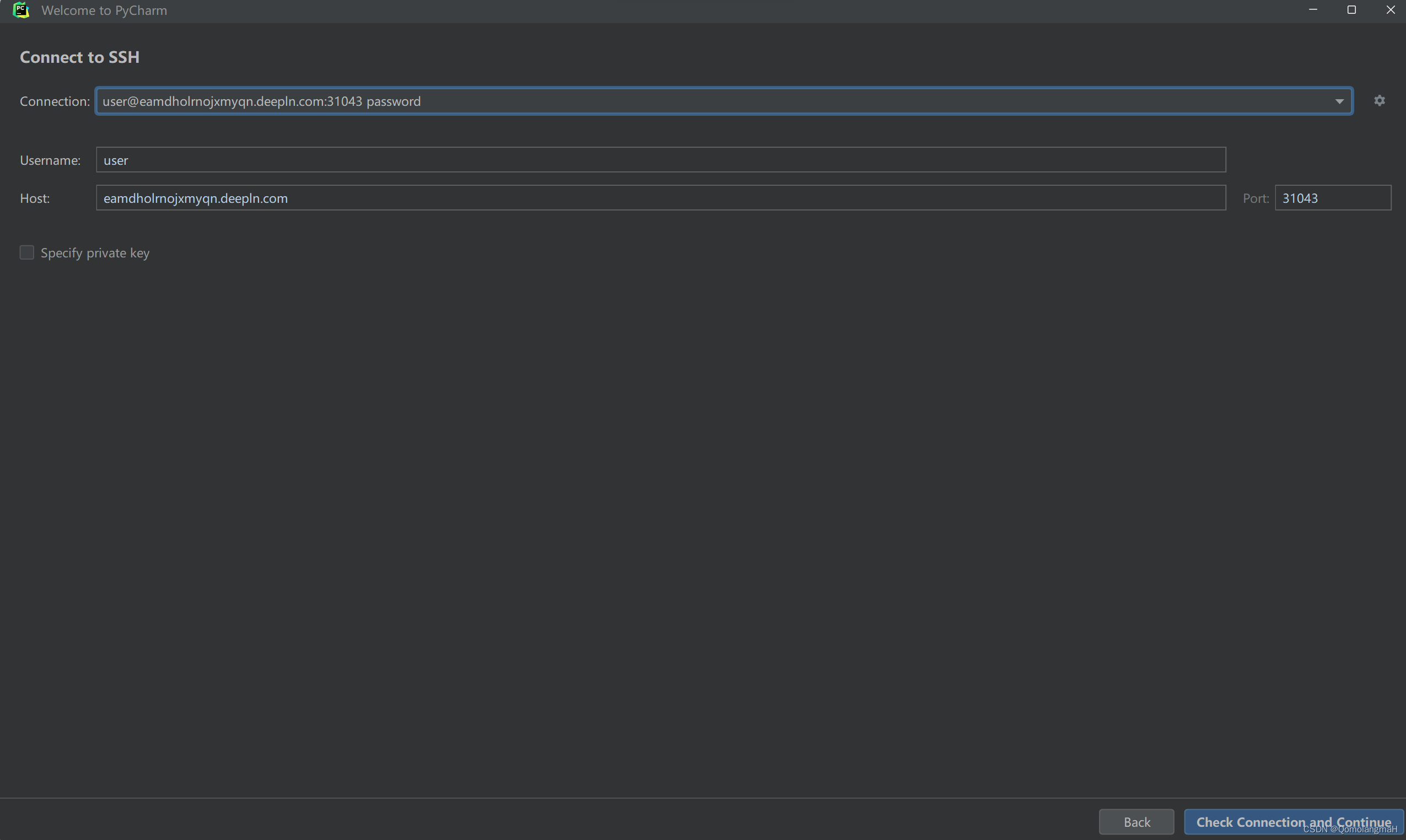Click the settings cog next to connection field
Viewport: 1406px width, 840px height.
(1380, 100)
